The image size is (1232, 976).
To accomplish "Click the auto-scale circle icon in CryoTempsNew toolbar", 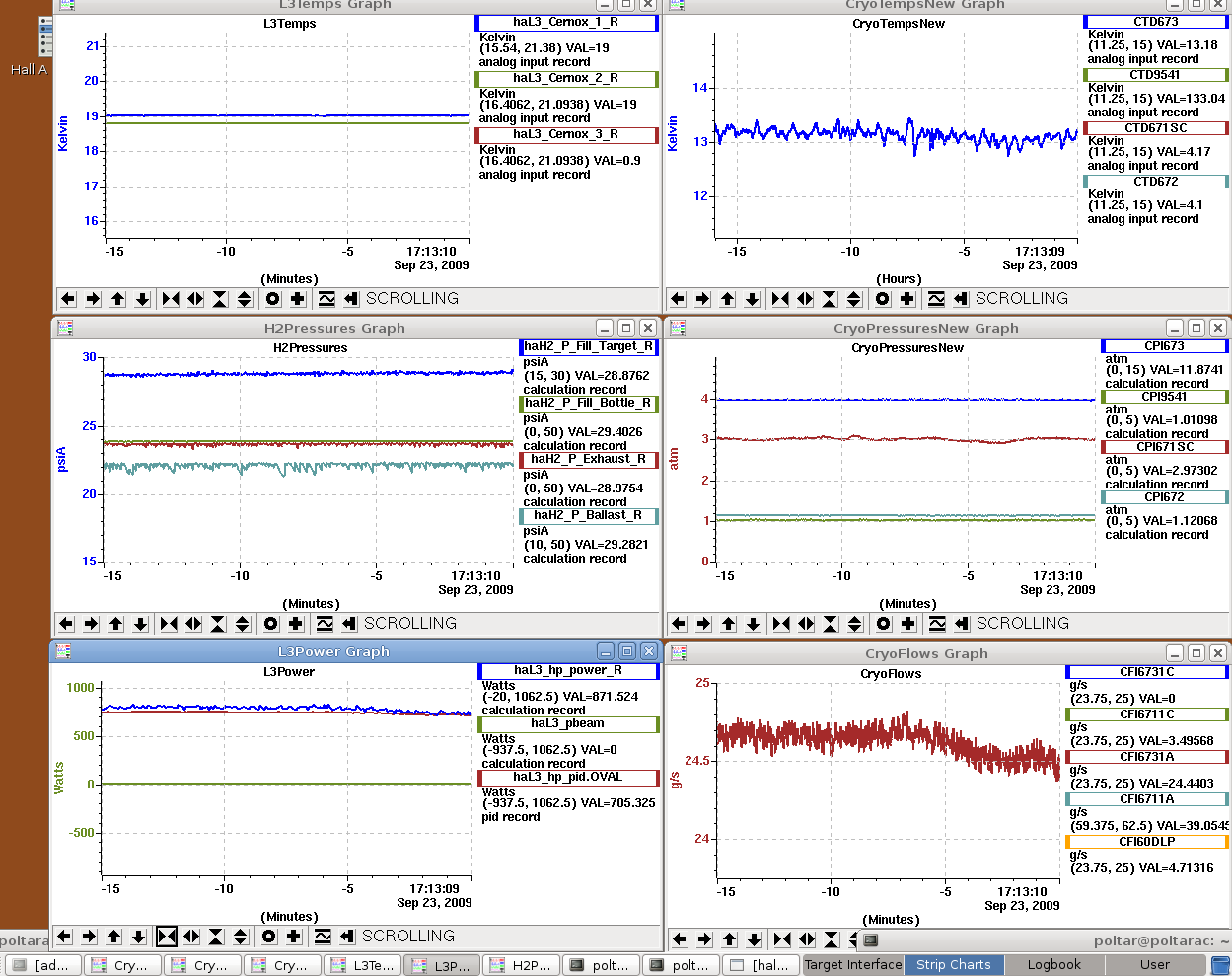I will [x=883, y=299].
